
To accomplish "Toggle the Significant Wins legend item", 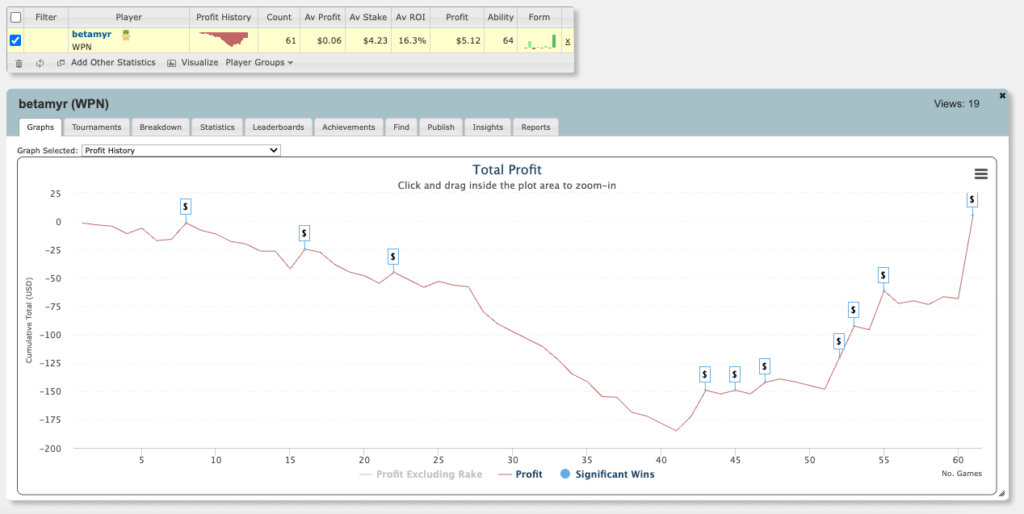I will pos(608,474).
